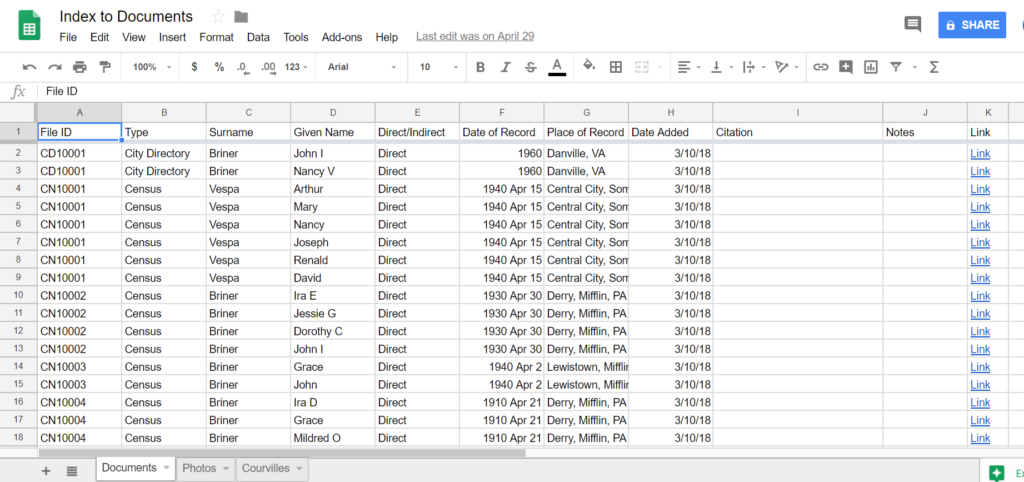Switch to the Photos sheet tab
The height and width of the screenshot is (482, 1024).
pos(206,468)
